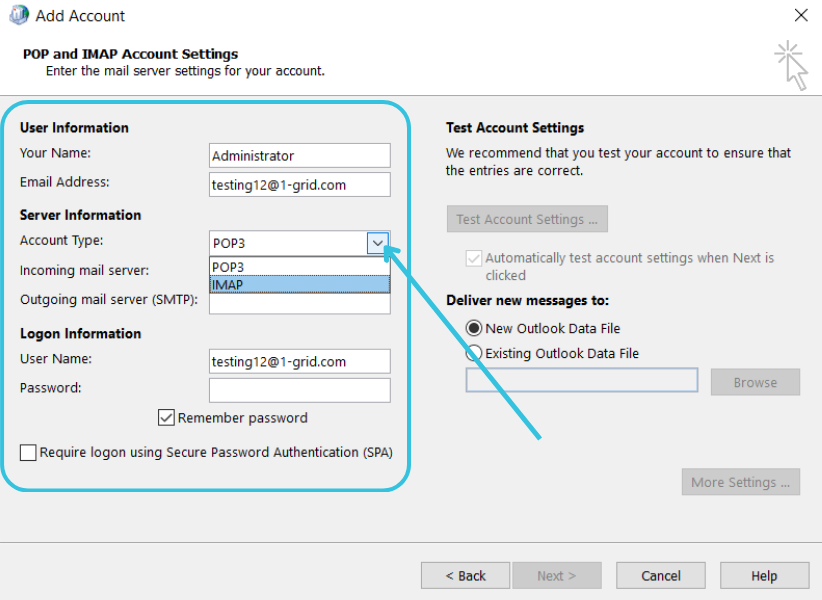Click the existing data file path box

tap(581, 381)
